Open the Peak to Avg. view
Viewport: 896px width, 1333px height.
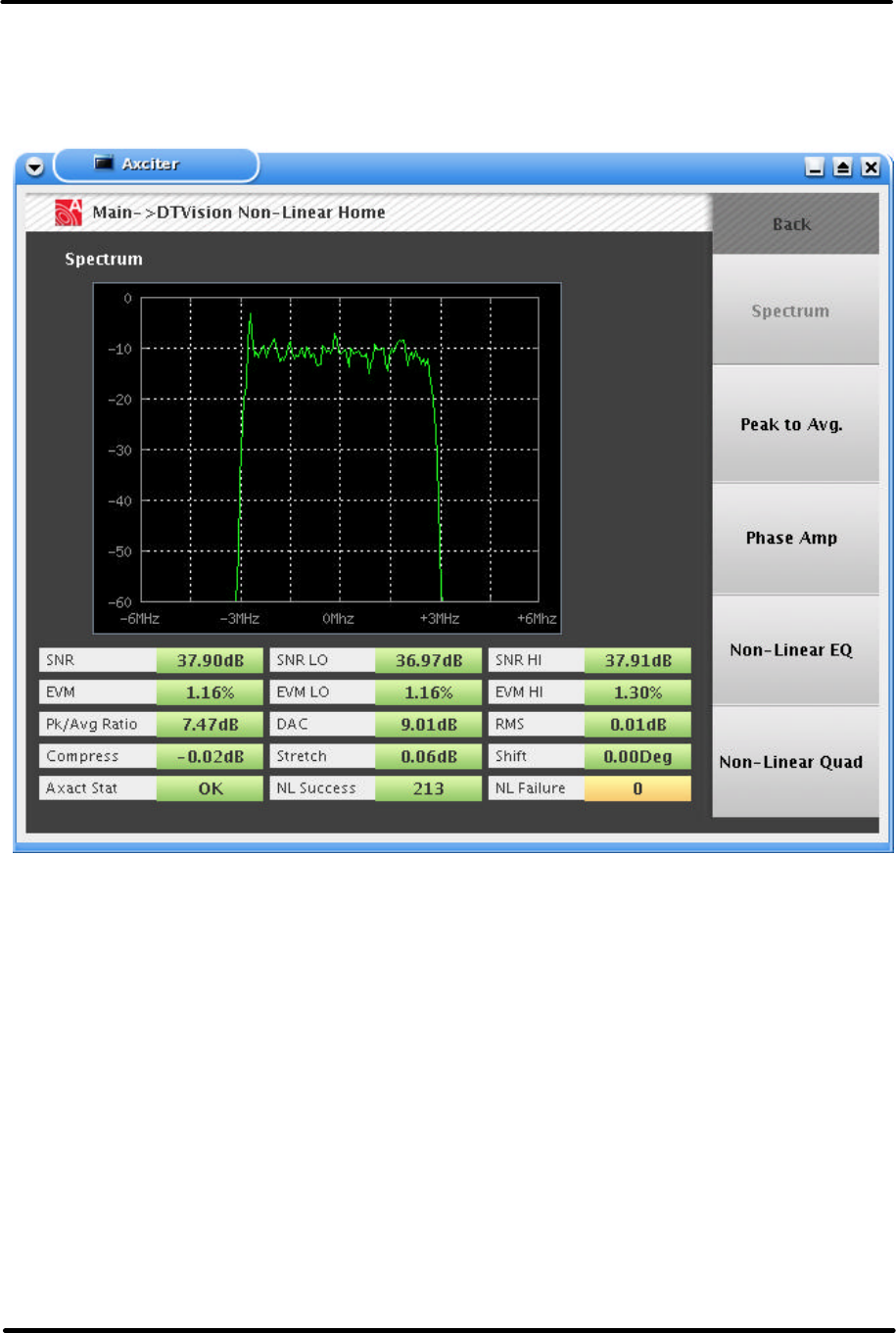coord(795,424)
